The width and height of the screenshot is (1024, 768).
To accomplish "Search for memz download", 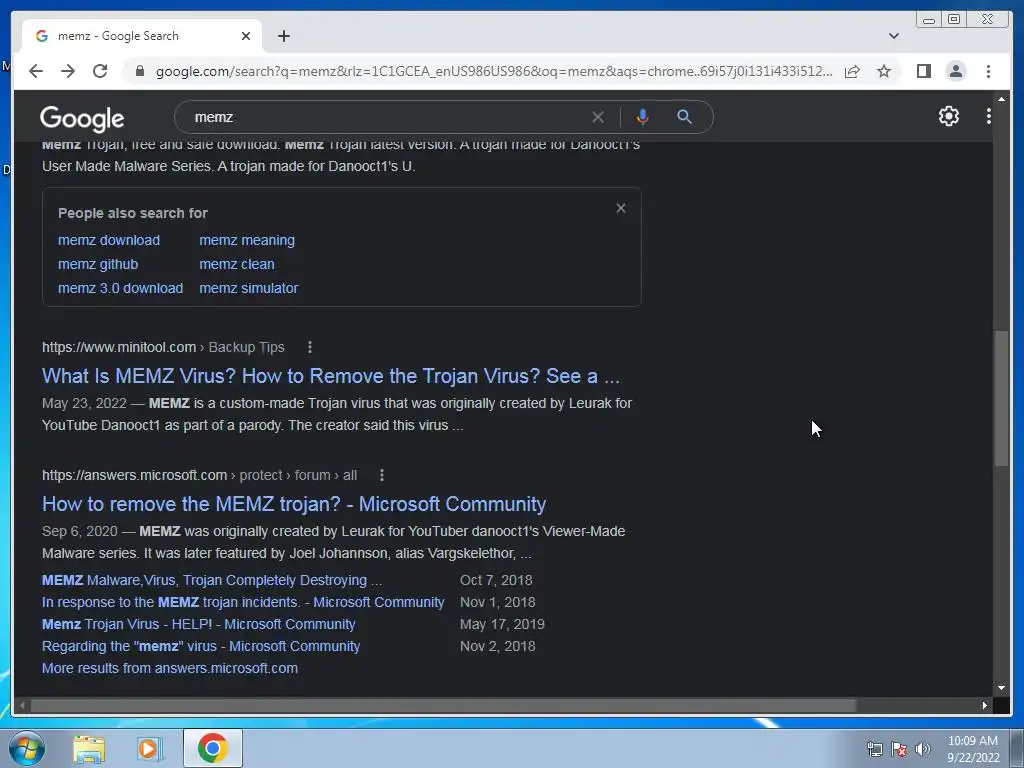I will point(109,240).
